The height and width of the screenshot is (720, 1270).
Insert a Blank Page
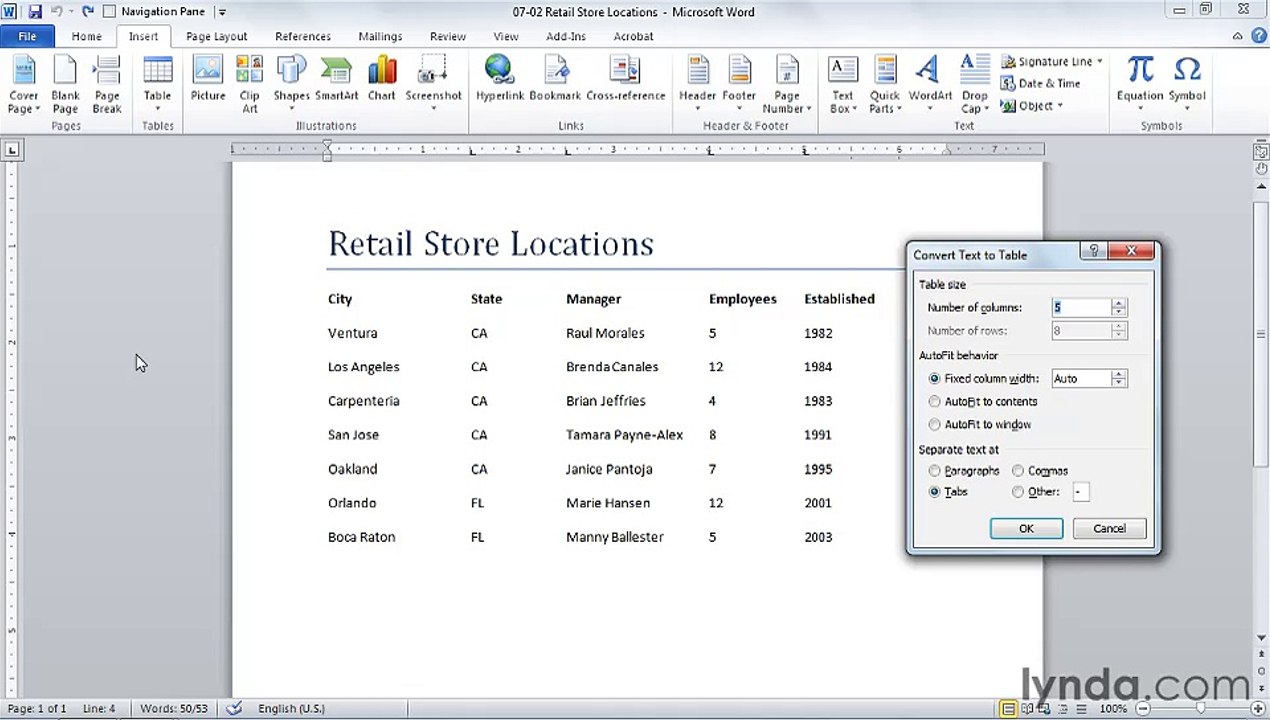click(65, 85)
